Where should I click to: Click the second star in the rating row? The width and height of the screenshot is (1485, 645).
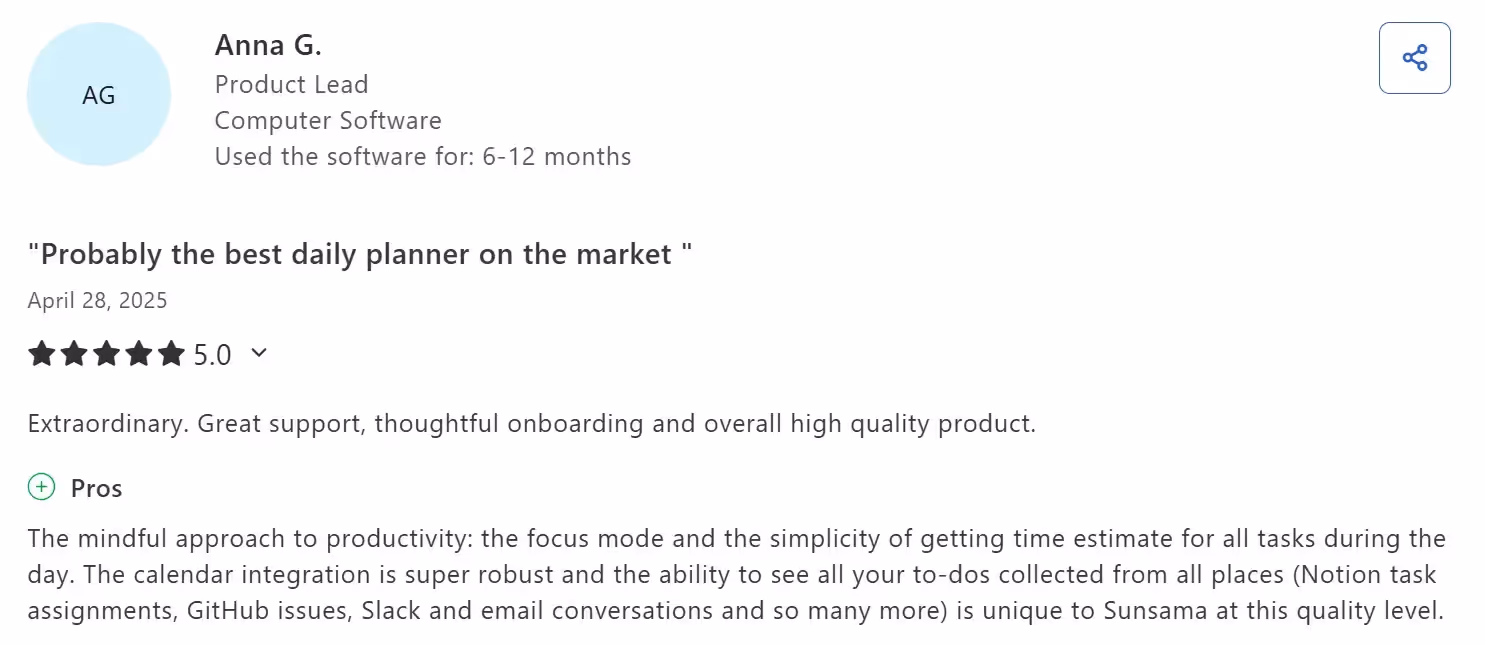74,353
